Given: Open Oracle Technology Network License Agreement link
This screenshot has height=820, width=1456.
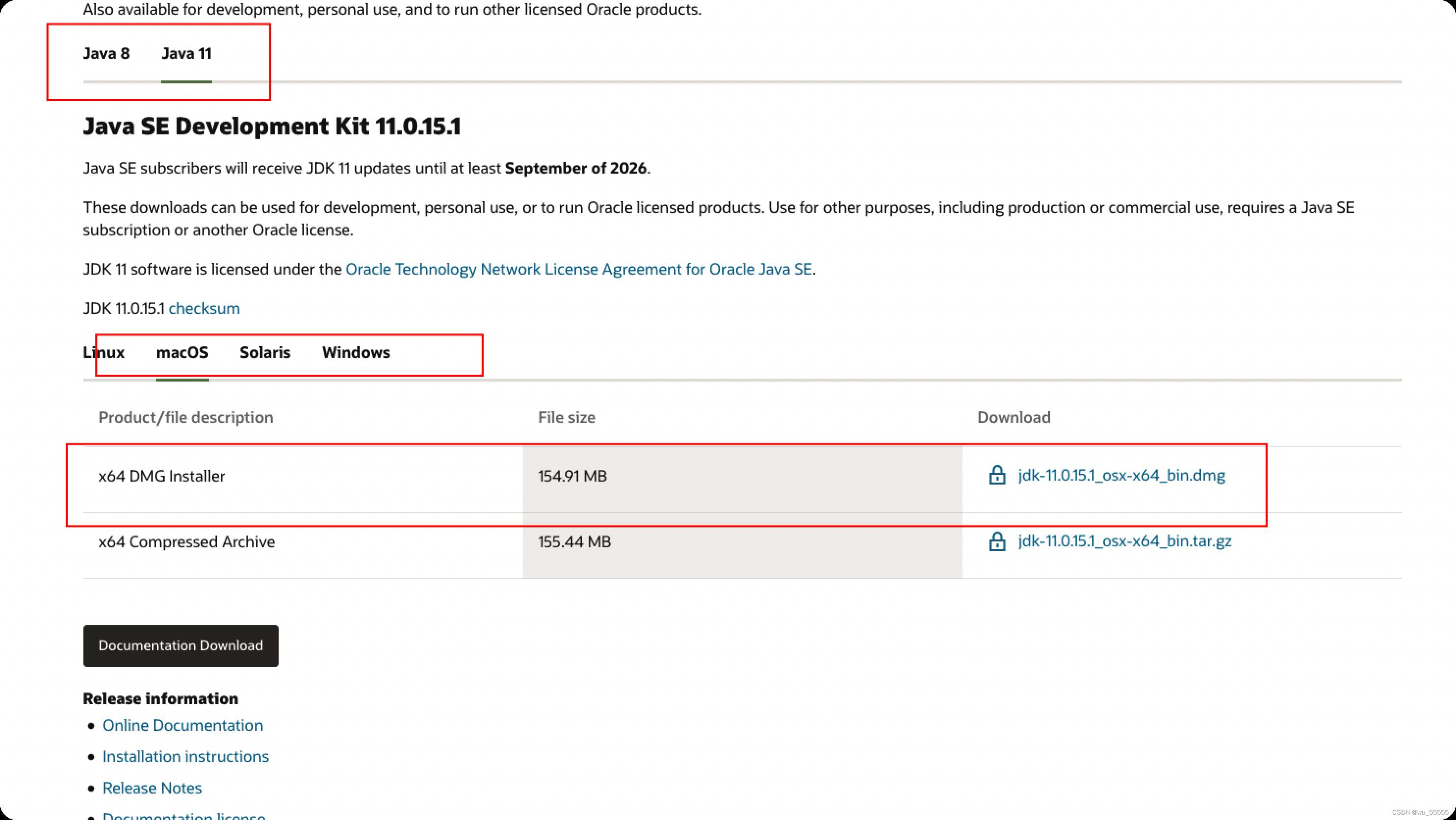Looking at the screenshot, I should coord(579,269).
